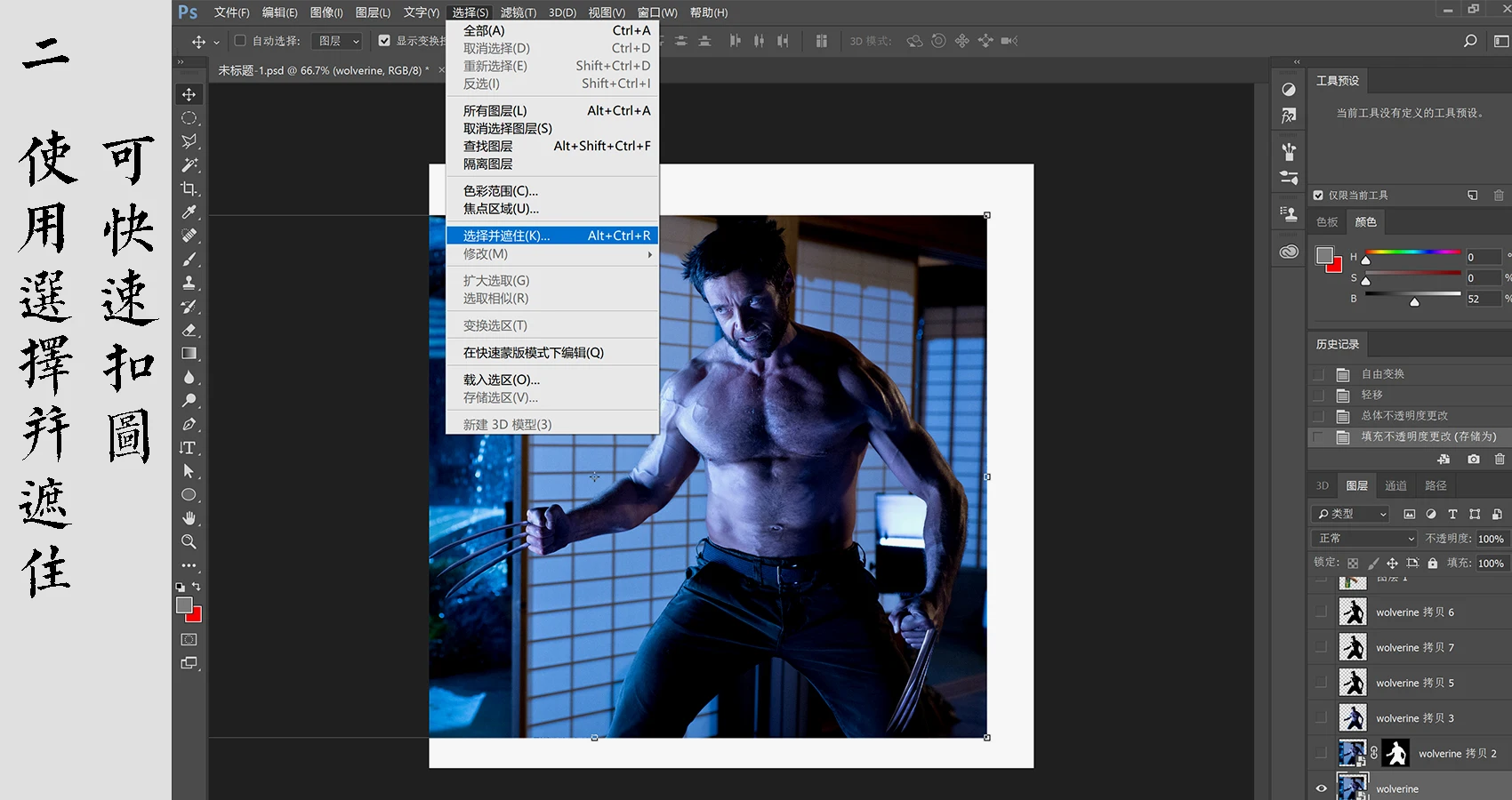Toggle Quick Mask mode icon
Screen dimensions: 1512x800
[x=189, y=639]
